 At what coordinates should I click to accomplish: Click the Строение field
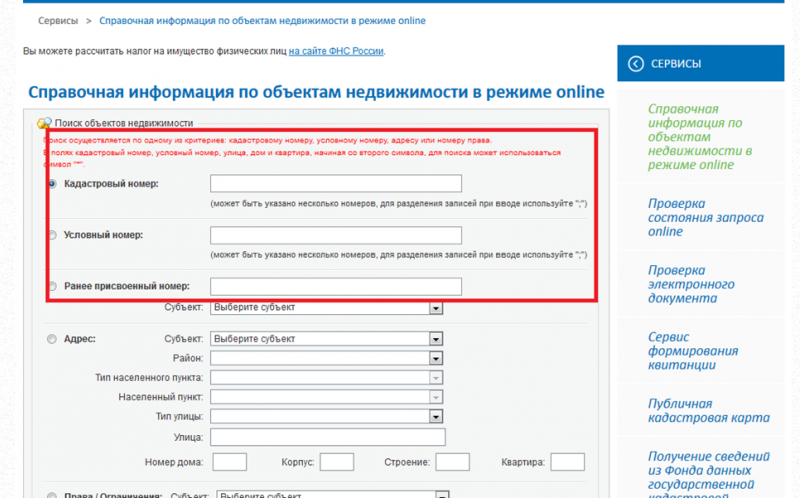coord(453,462)
